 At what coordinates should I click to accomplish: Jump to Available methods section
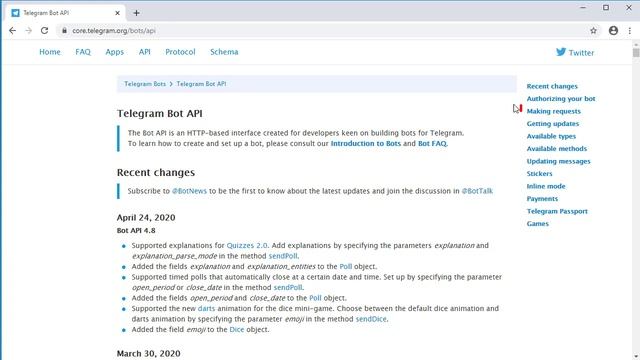coord(557,149)
